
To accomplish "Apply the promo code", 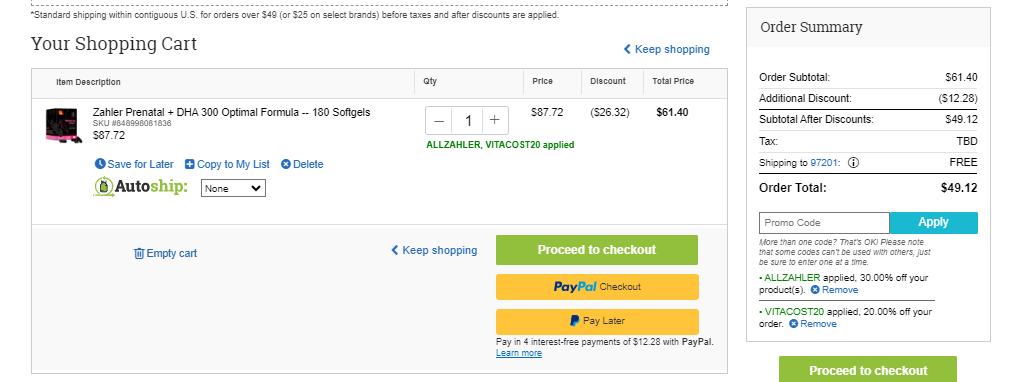I will [x=933, y=223].
